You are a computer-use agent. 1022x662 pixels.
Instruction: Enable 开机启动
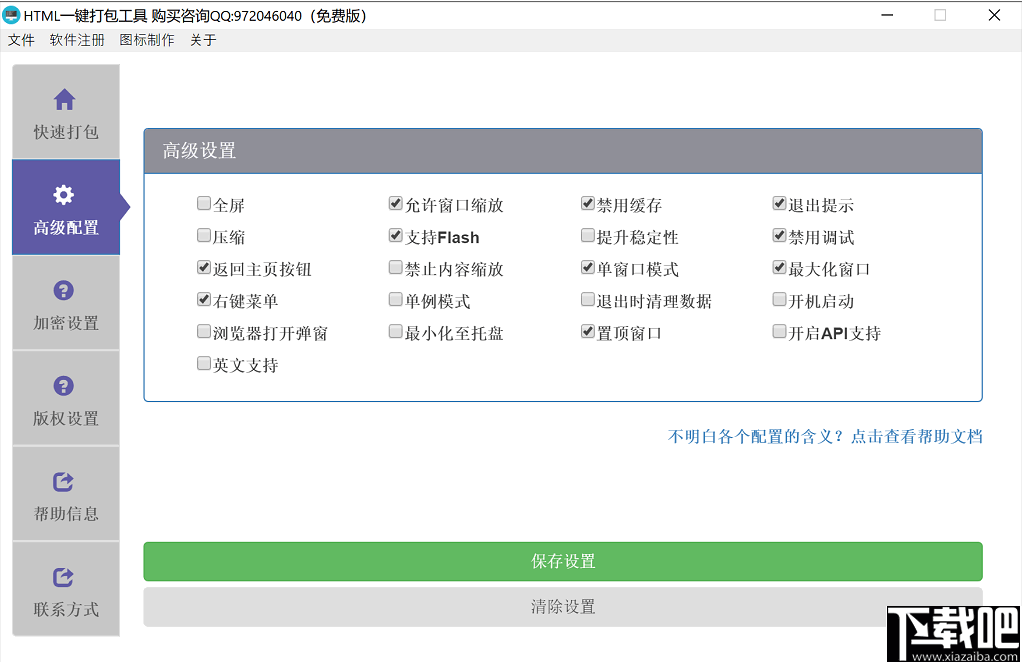(779, 299)
